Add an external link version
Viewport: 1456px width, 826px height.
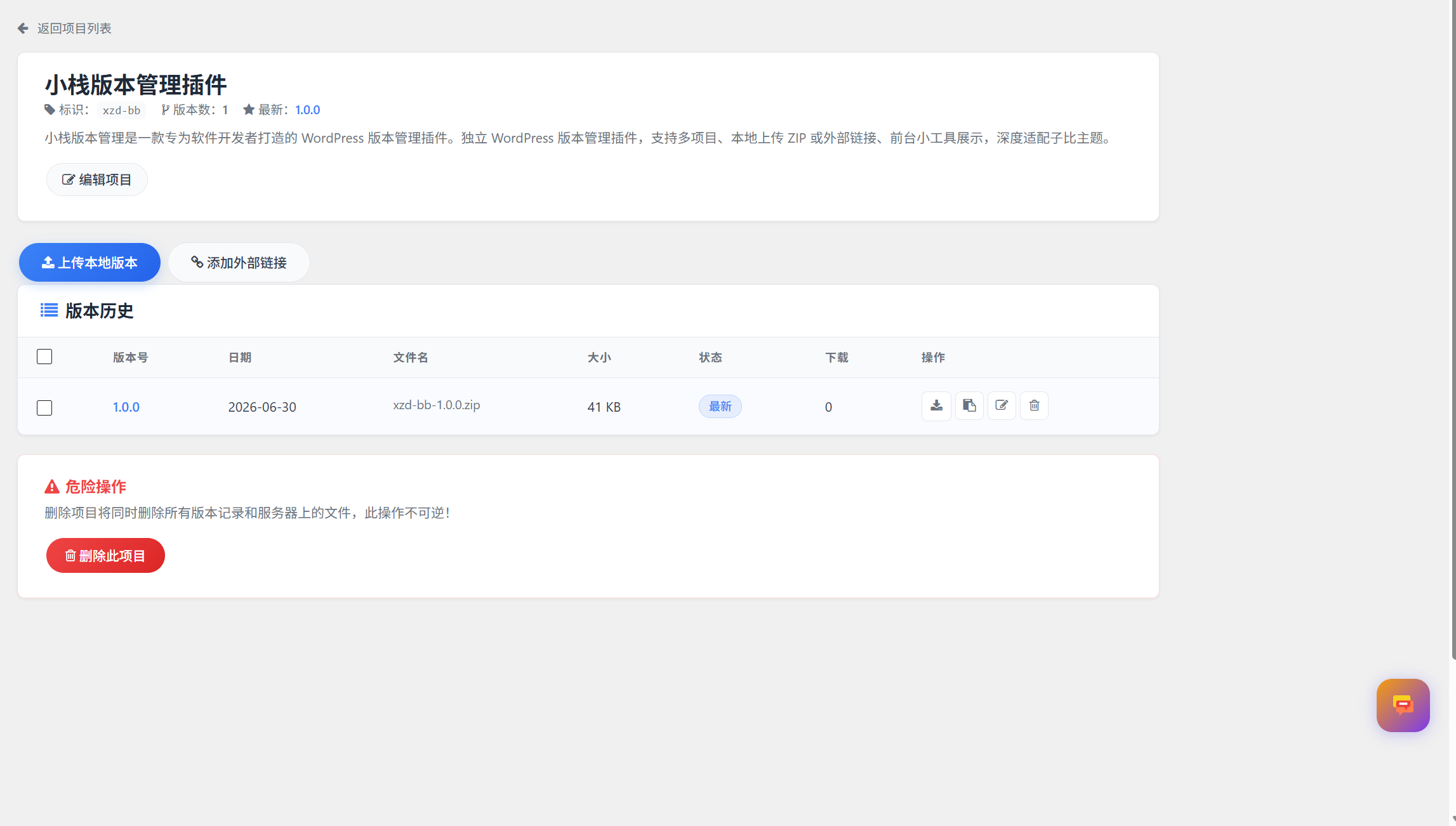(x=239, y=262)
